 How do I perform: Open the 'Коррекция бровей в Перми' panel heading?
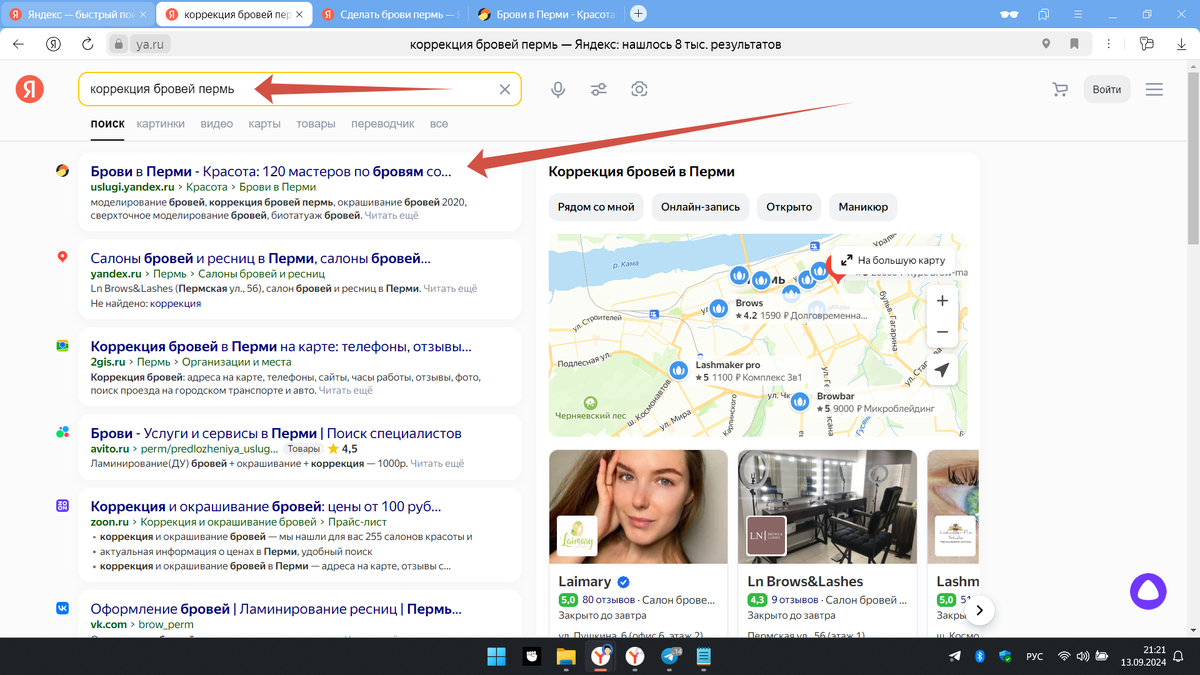[x=641, y=171]
